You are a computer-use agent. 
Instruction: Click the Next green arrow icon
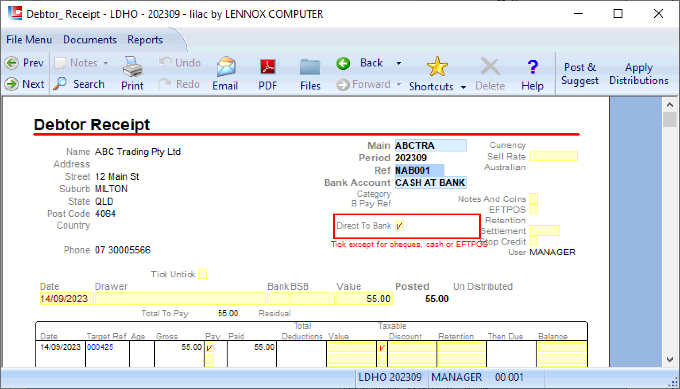[x=12, y=84]
